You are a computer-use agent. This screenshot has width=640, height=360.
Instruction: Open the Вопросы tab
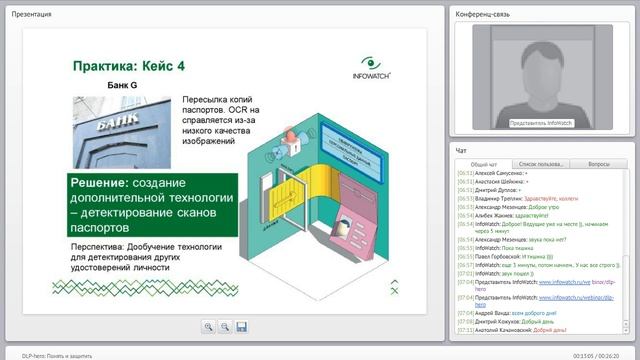[x=598, y=164]
